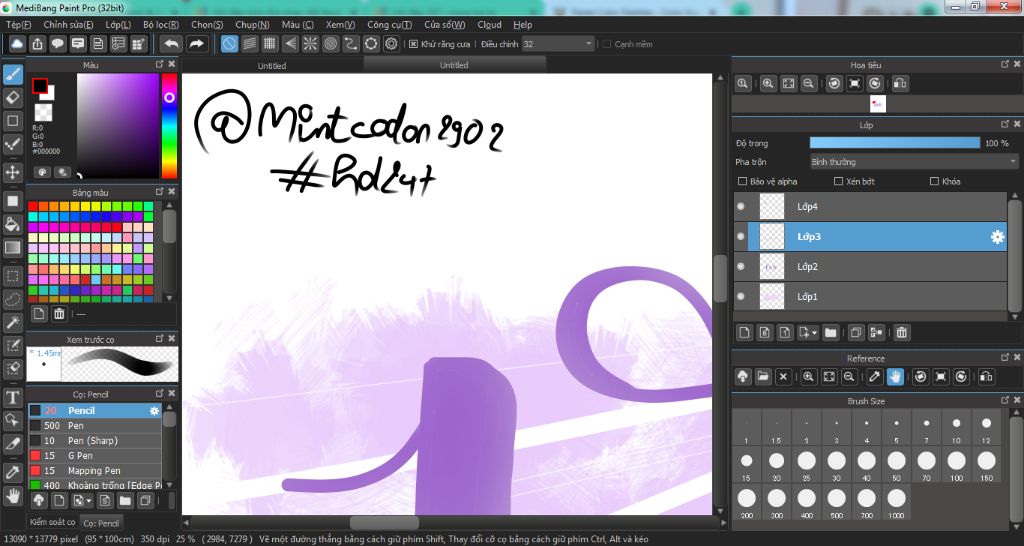Screen dimensions: 1024x546
Task: Open snap settings gear
Action: (391, 44)
